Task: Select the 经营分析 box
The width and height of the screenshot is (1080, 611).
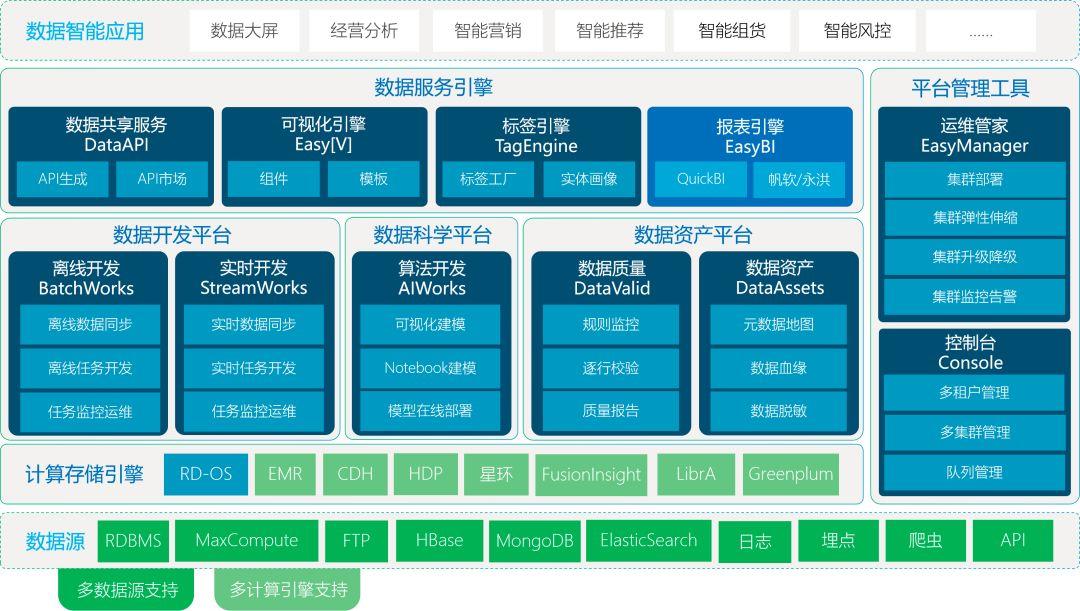Action: pos(364,31)
